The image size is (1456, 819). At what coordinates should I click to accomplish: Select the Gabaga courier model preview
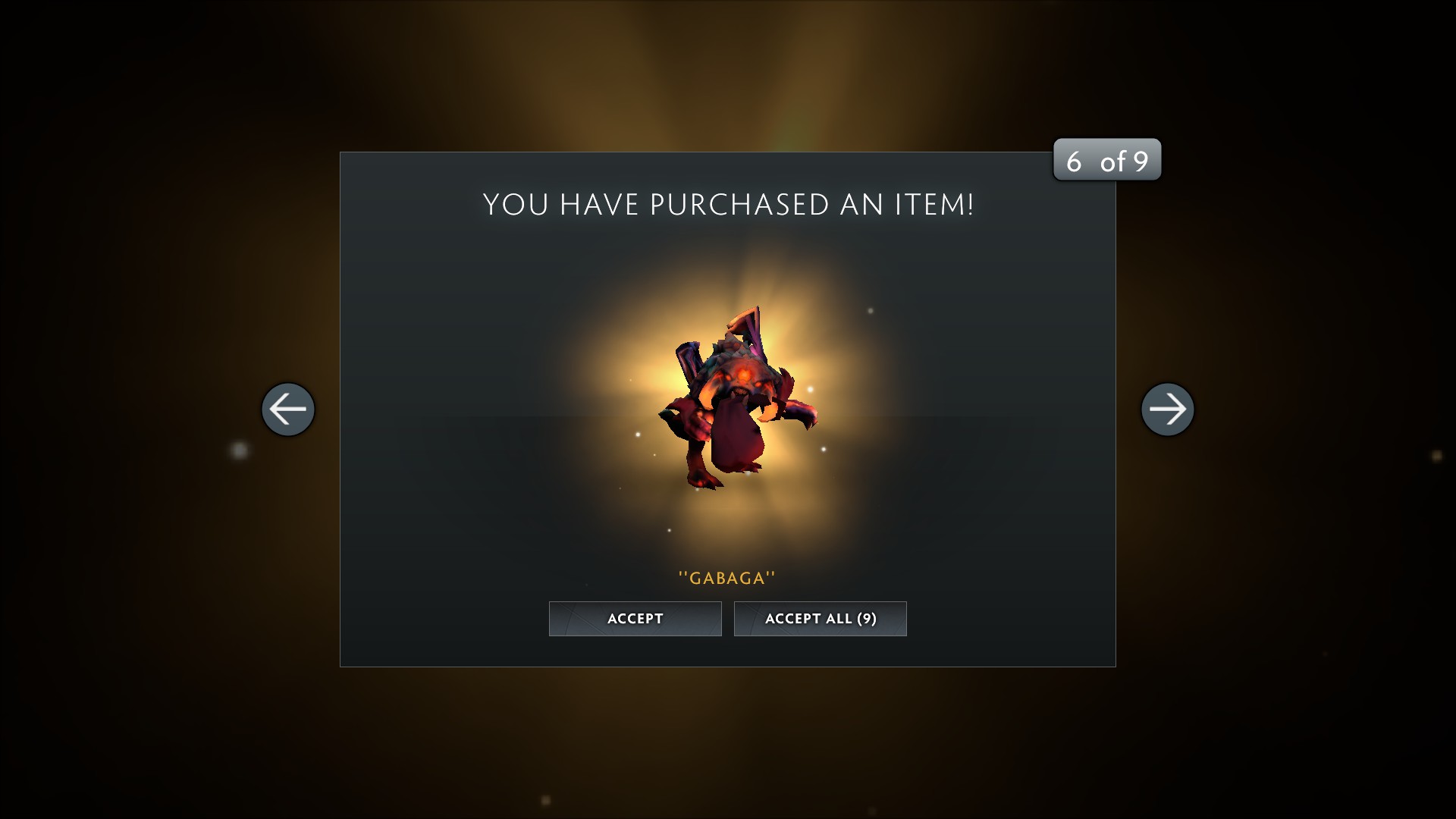pyautogui.click(x=737, y=398)
